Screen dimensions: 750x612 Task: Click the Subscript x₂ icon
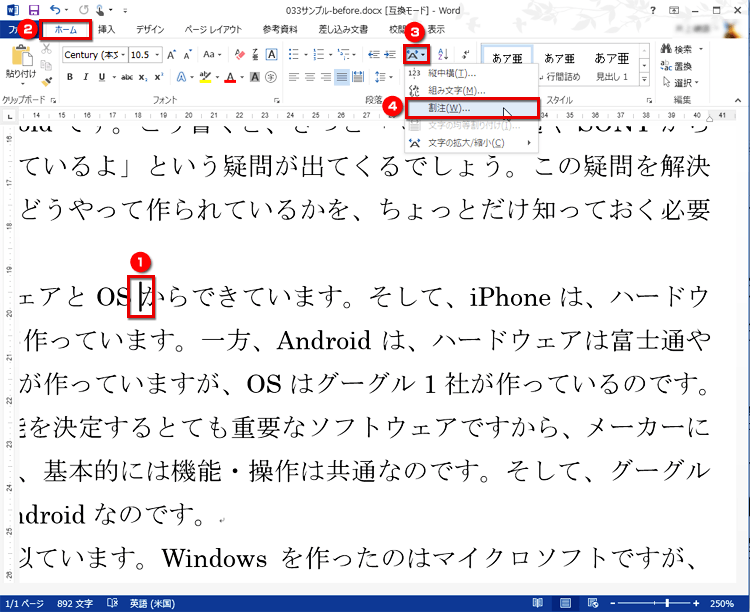(143, 77)
